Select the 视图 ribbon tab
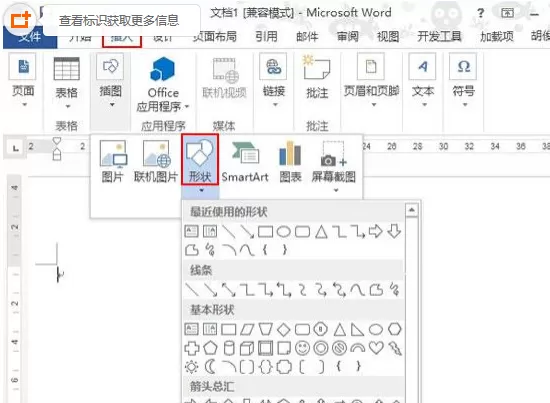Screen dimensions: 550x403 (388, 36)
